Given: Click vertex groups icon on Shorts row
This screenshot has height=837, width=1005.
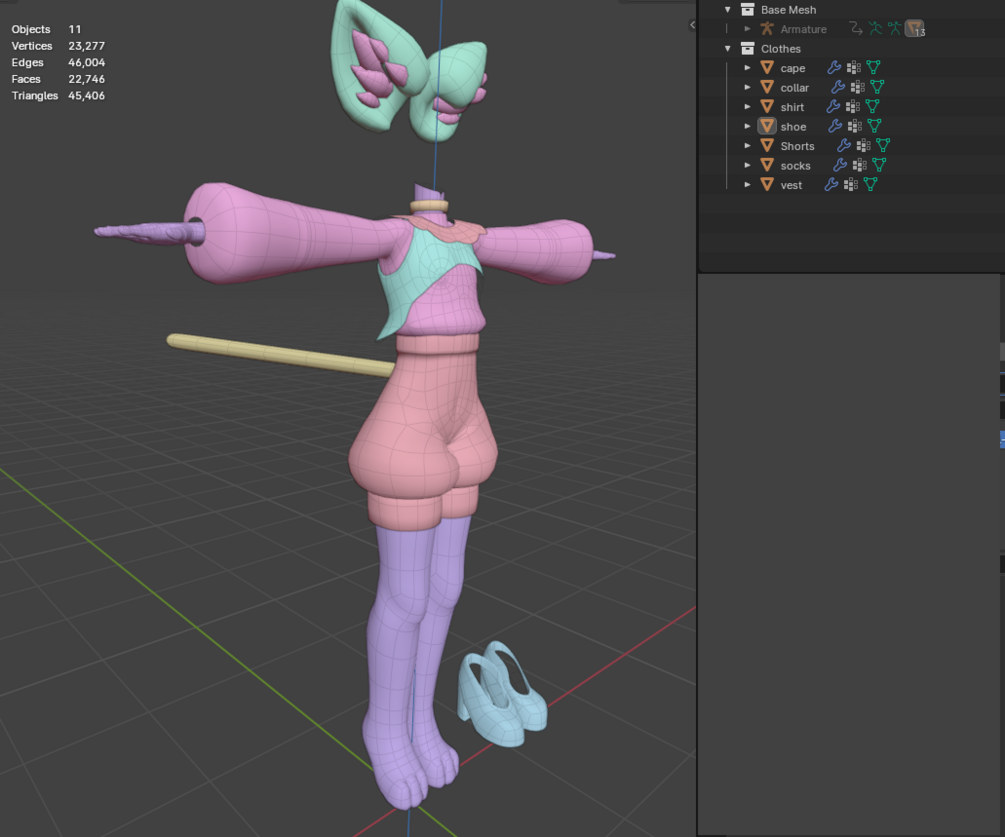Looking at the screenshot, I should coord(864,145).
